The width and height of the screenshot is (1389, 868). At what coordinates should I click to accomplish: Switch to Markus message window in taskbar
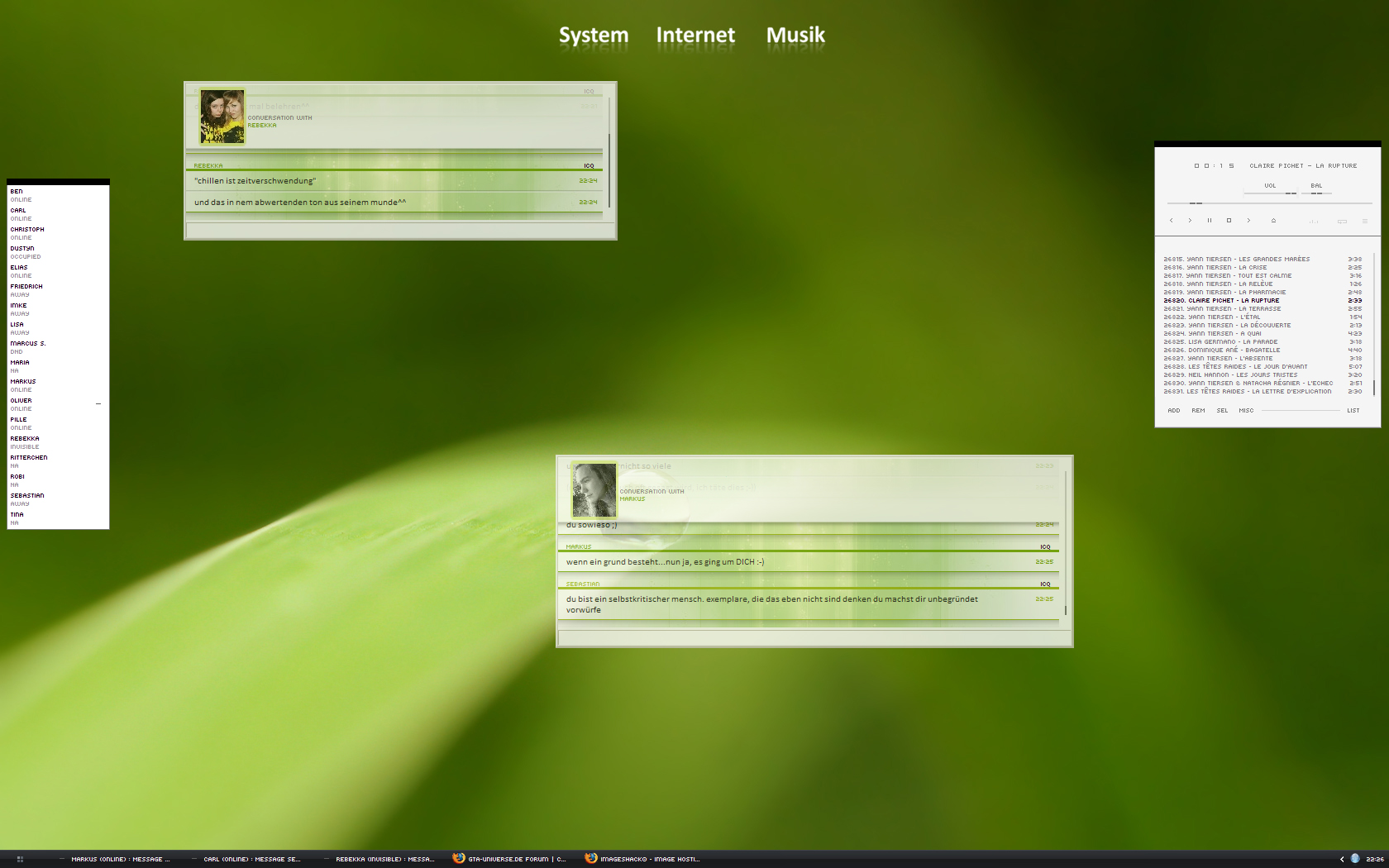pos(116,859)
